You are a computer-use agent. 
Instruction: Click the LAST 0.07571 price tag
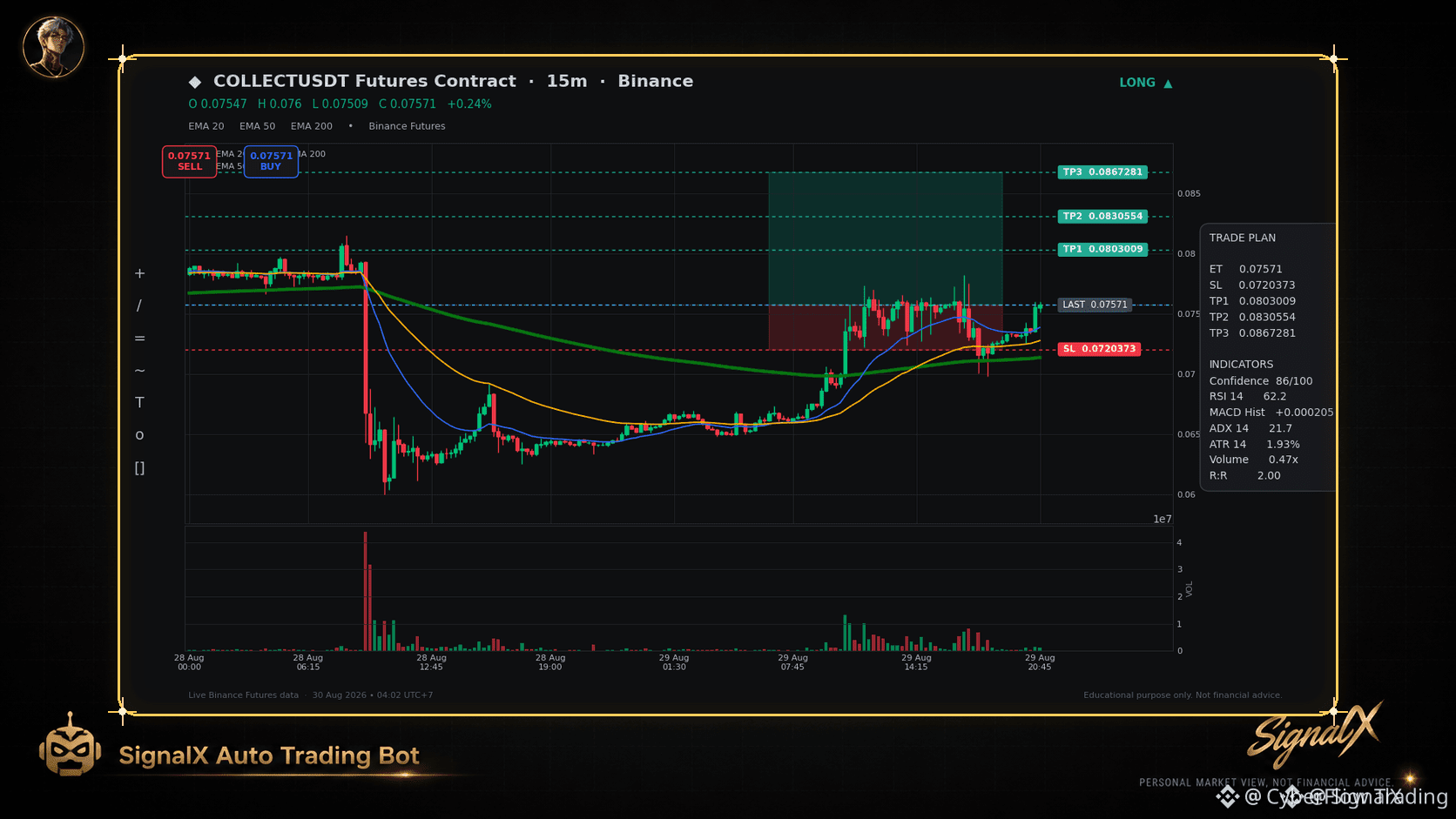click(x=1095, y=305)
